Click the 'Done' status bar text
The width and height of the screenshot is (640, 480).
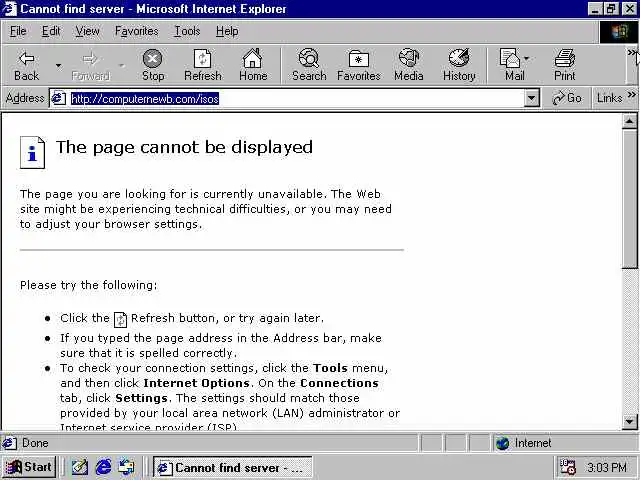point(35,443)
